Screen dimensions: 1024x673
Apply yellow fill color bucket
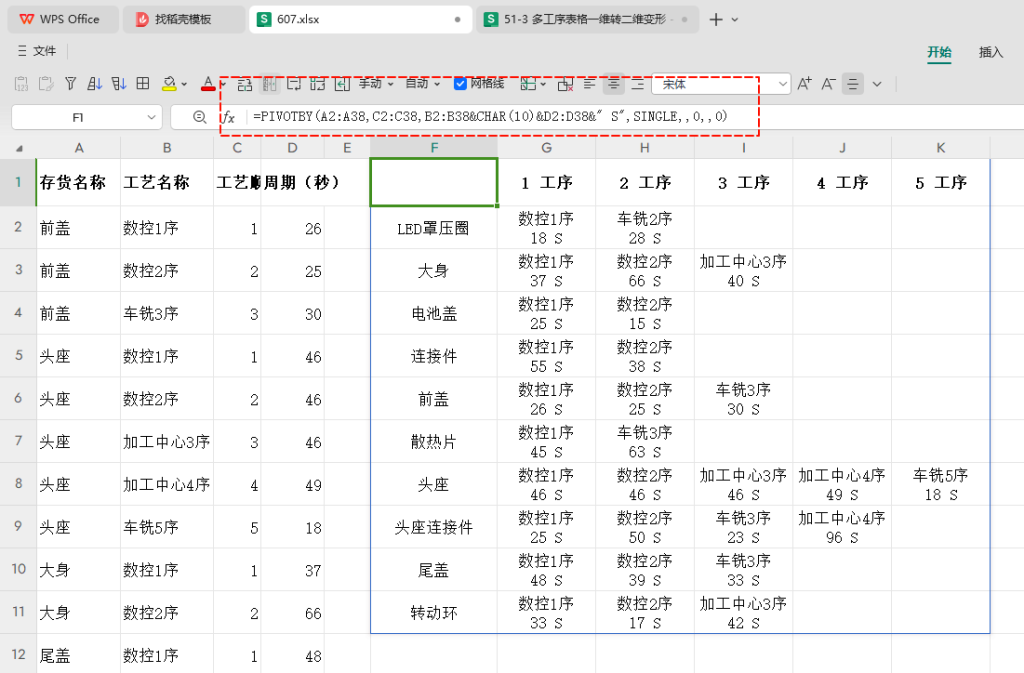click(169, 84)
